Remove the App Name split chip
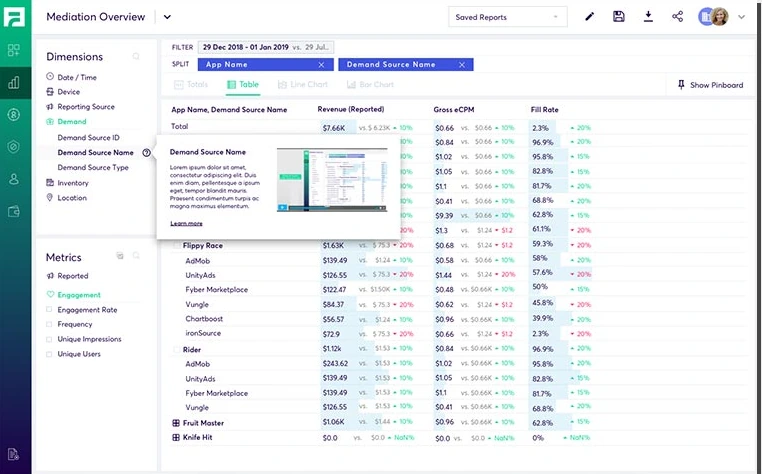The height and width of the screenshot is (474, 762). [x=321, y=65]
